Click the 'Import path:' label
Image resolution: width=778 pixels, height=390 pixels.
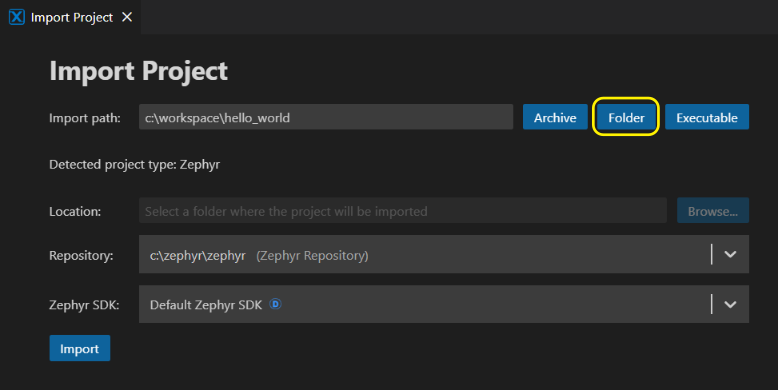pos(85,118)
